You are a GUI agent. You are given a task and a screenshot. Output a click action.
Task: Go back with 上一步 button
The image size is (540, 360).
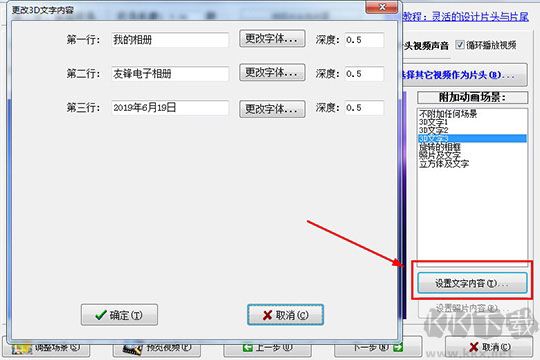coord(268,348)
